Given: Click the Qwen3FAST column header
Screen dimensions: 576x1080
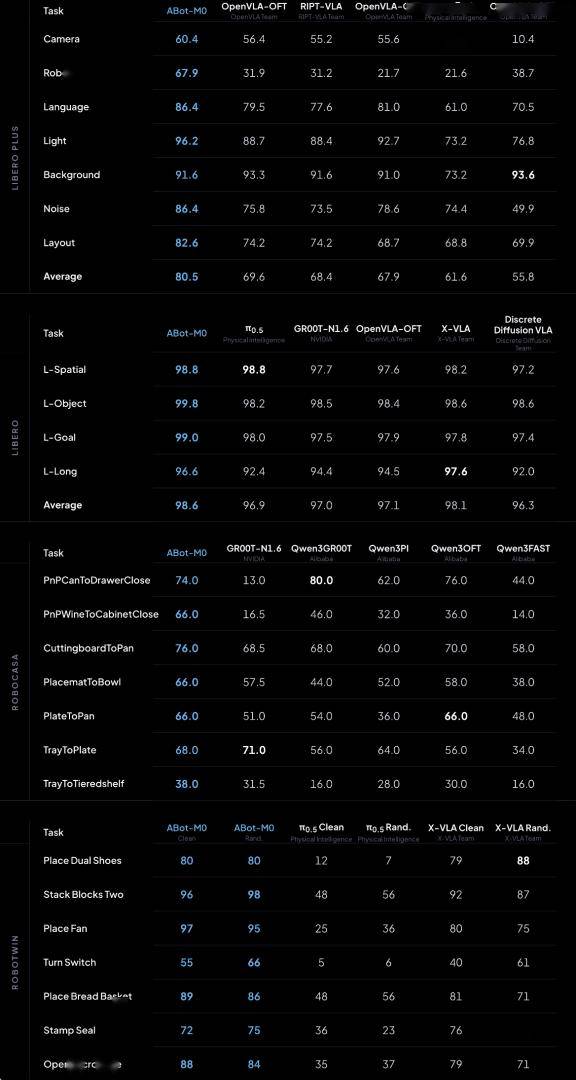Looking at the screenshot, I should coord(523,548).
